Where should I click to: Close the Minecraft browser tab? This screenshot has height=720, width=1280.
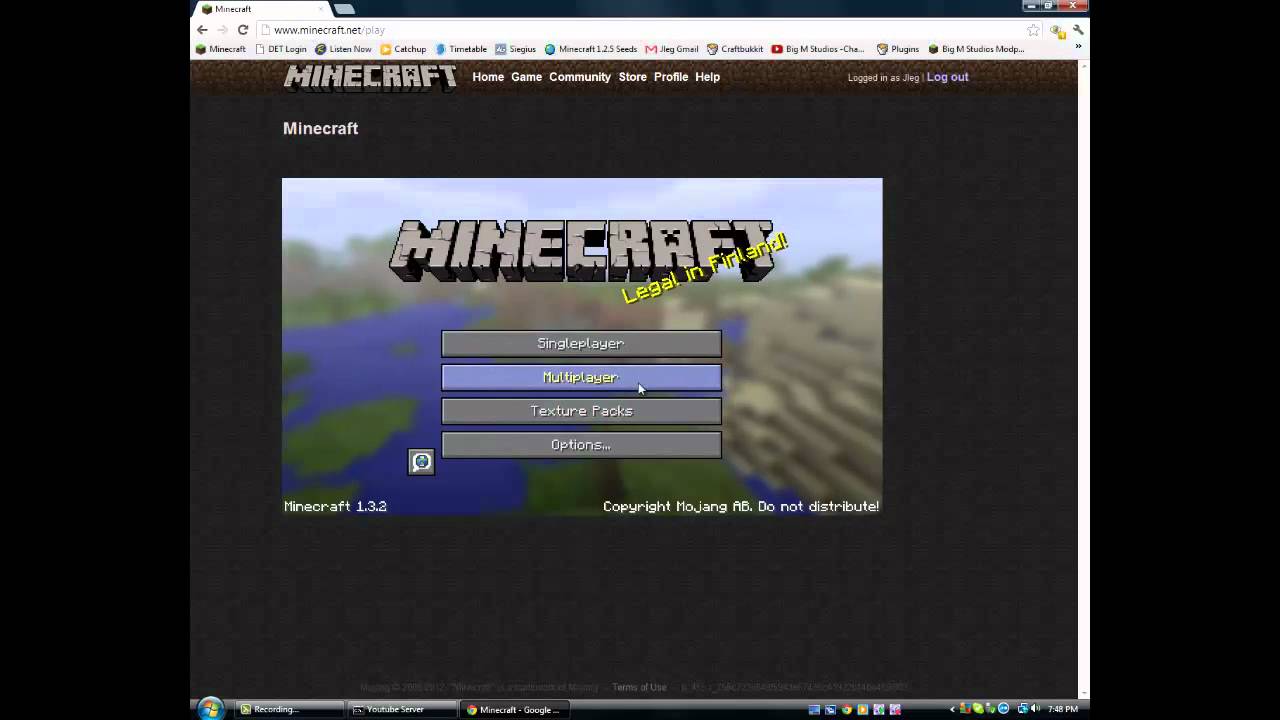click(321, 9)
